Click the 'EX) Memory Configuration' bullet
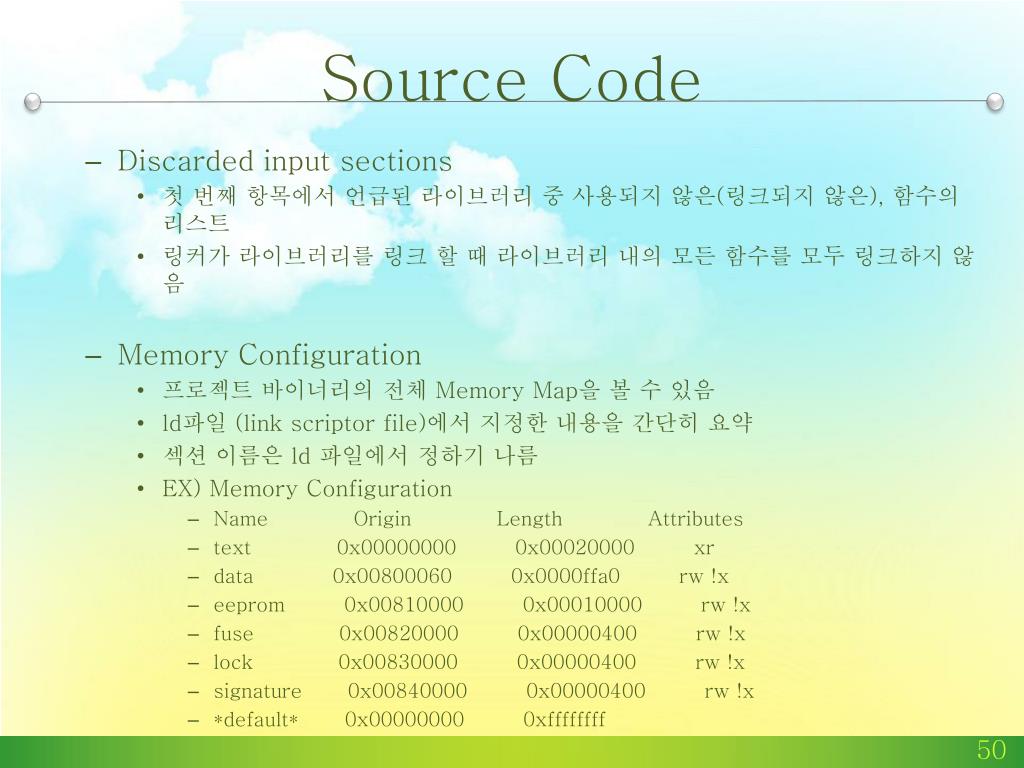 (307, 488)
